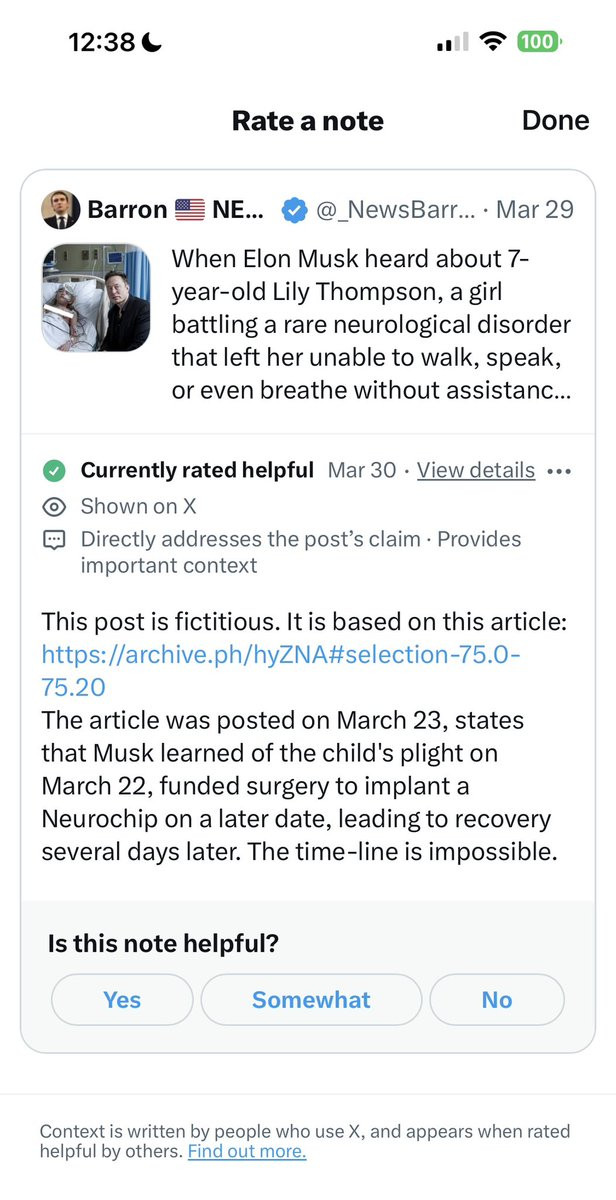Open the archive.ph article link
616x1200 pixels.
[280, 655]
